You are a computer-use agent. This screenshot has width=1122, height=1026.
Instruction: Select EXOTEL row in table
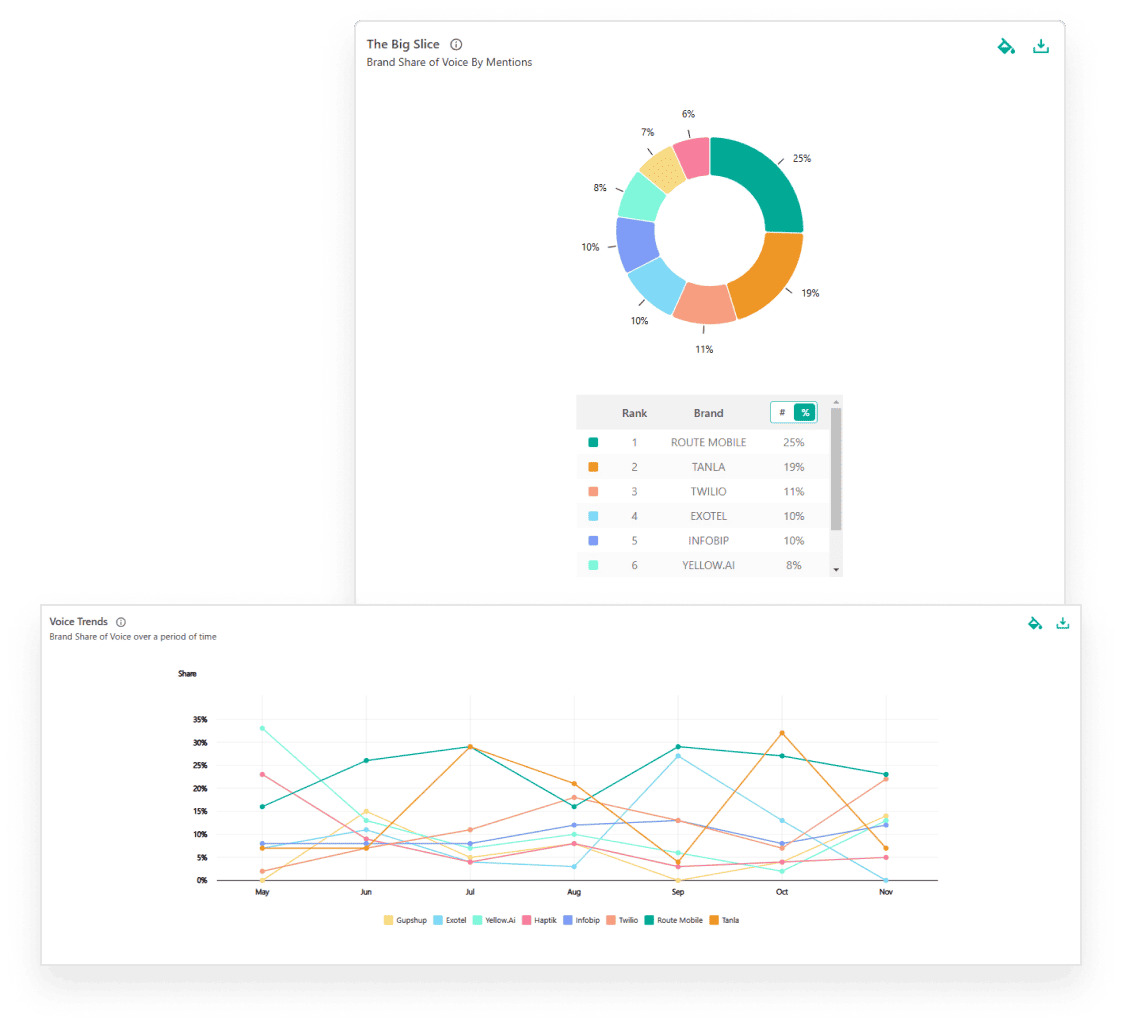click(x=703, y=516)
